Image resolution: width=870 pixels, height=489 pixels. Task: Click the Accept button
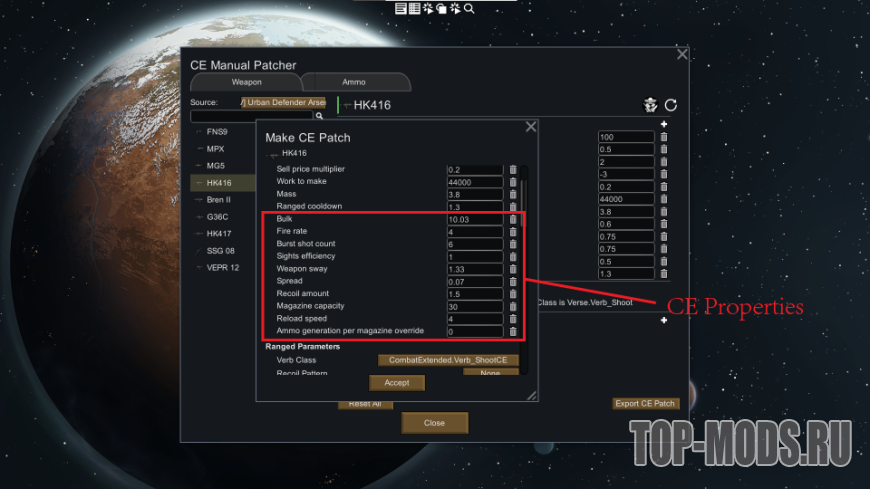coord(397,383)
